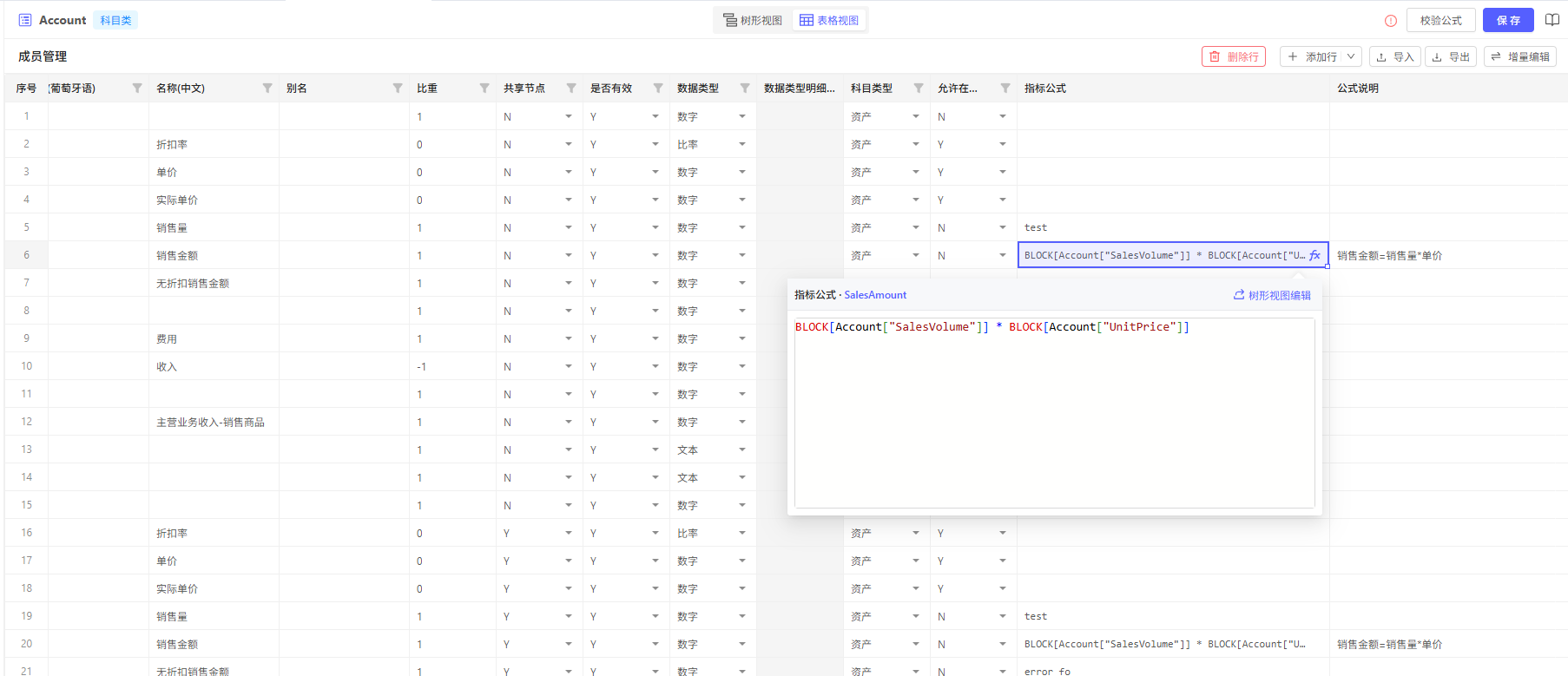Click the 校验公式 button
The width and height of the screenshot is (1568, 676).
pos(1441,20)
